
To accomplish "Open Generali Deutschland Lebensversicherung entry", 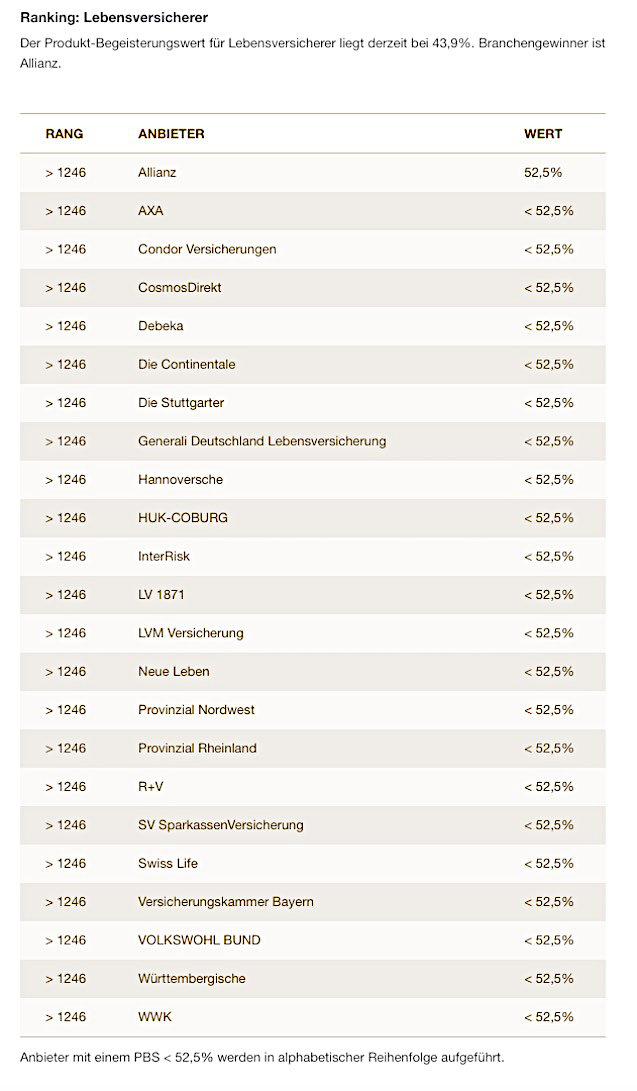I will pyautogui.click(x=262, y=441).
